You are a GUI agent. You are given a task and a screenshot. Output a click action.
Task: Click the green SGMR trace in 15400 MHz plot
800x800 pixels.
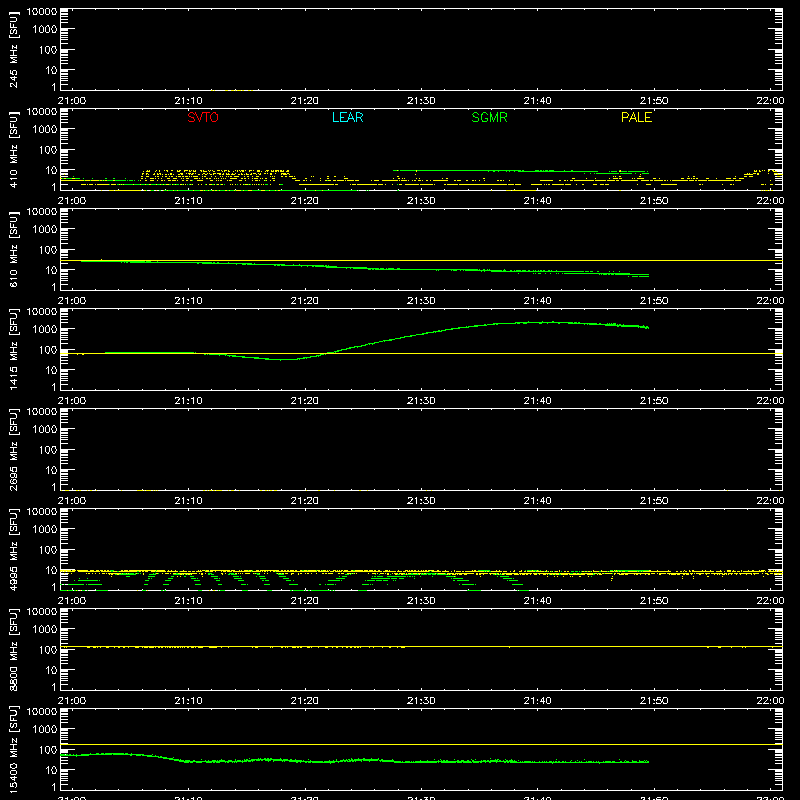pyautogui.click(x=355, y=760)
